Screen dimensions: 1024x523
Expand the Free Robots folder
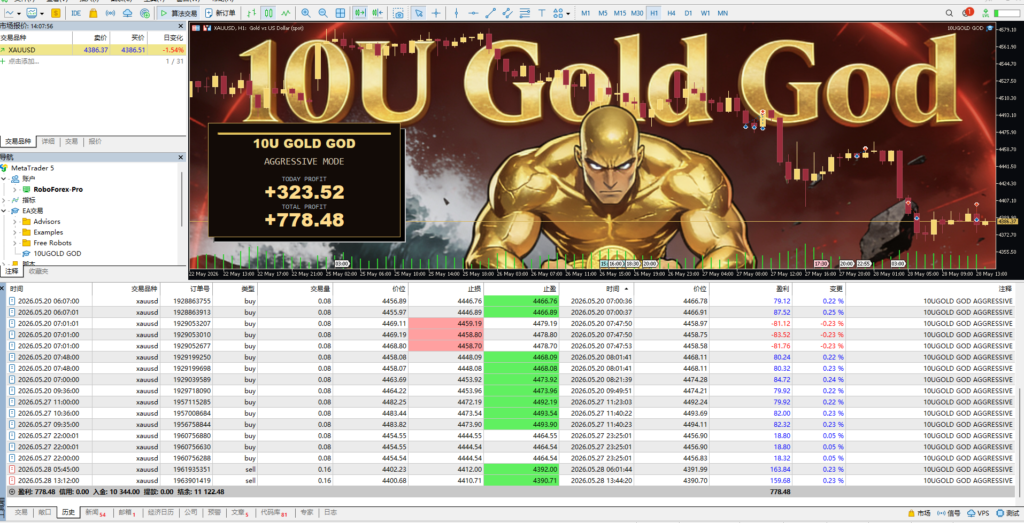pos(14,243)
